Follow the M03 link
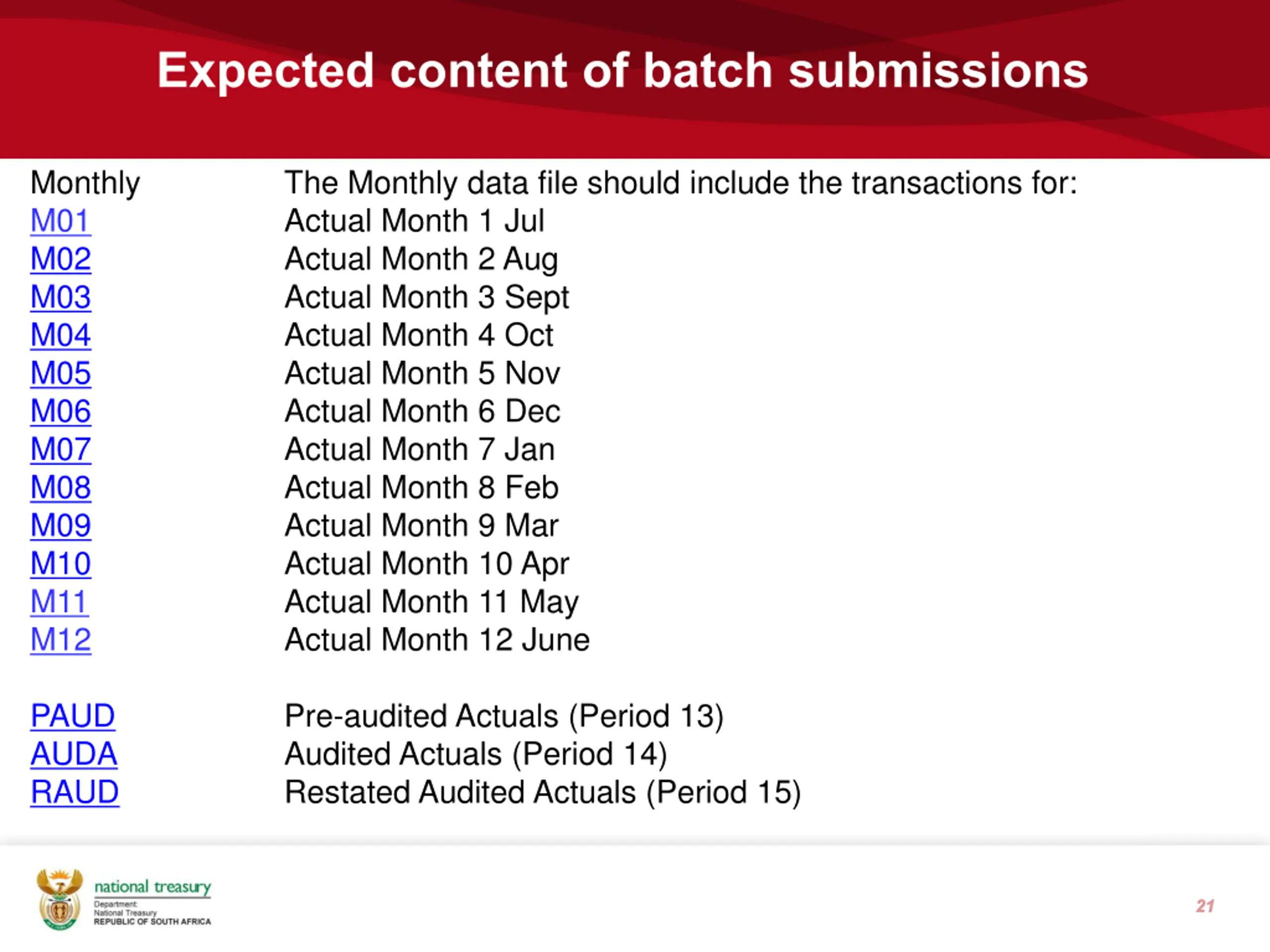The image size is (1270, 952). point(61,297)
